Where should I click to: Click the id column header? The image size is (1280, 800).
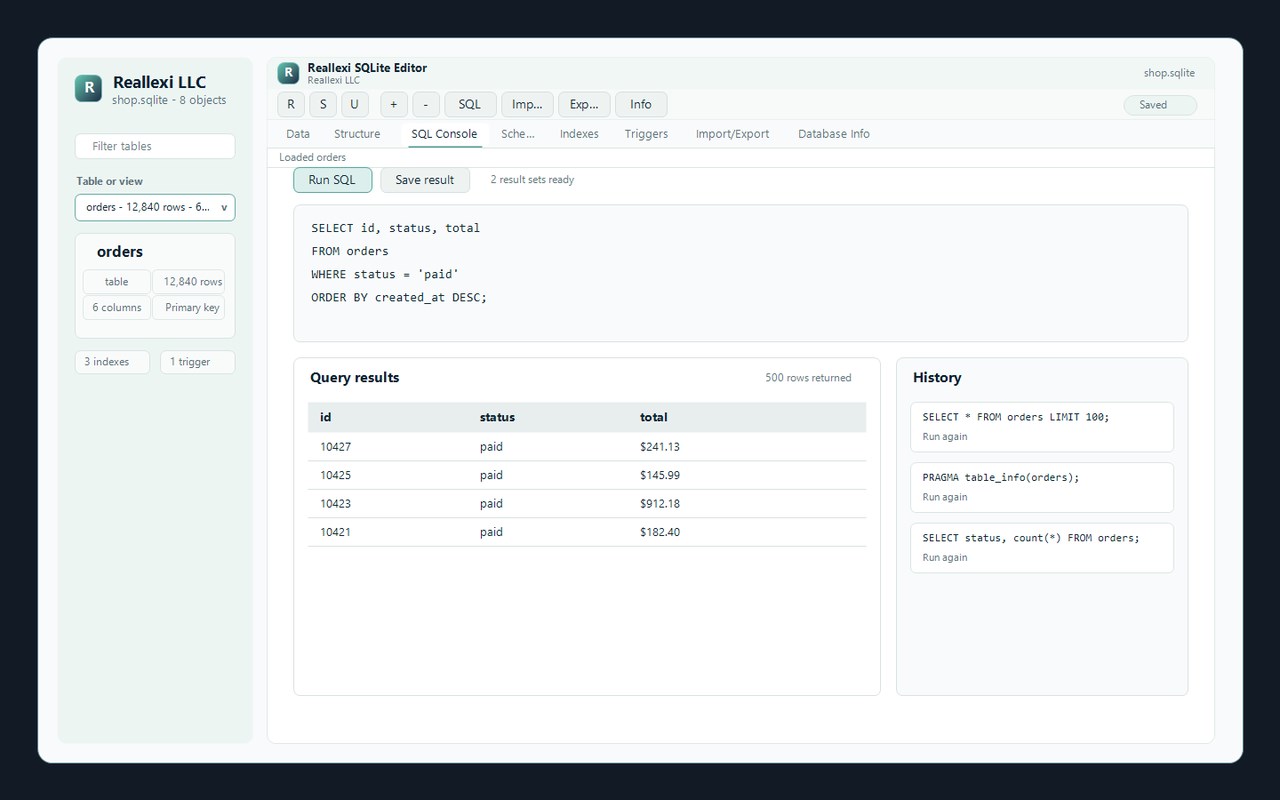(x=325, y=417)
